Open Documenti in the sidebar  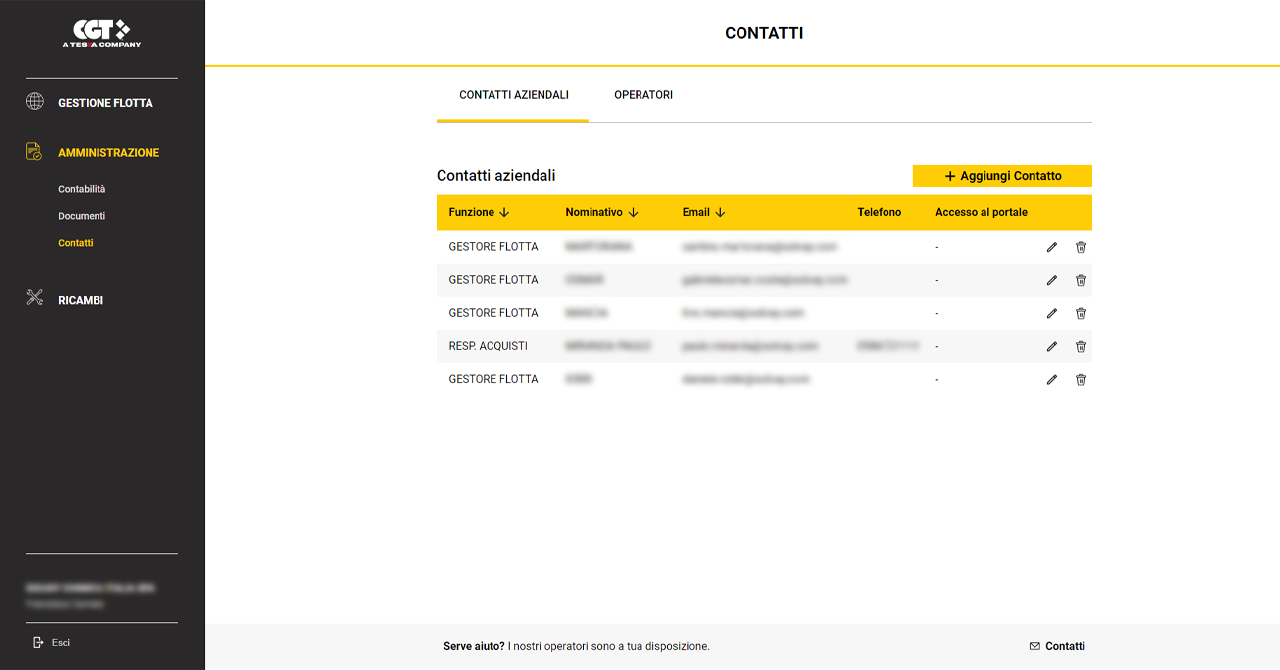tap(81, 216)
